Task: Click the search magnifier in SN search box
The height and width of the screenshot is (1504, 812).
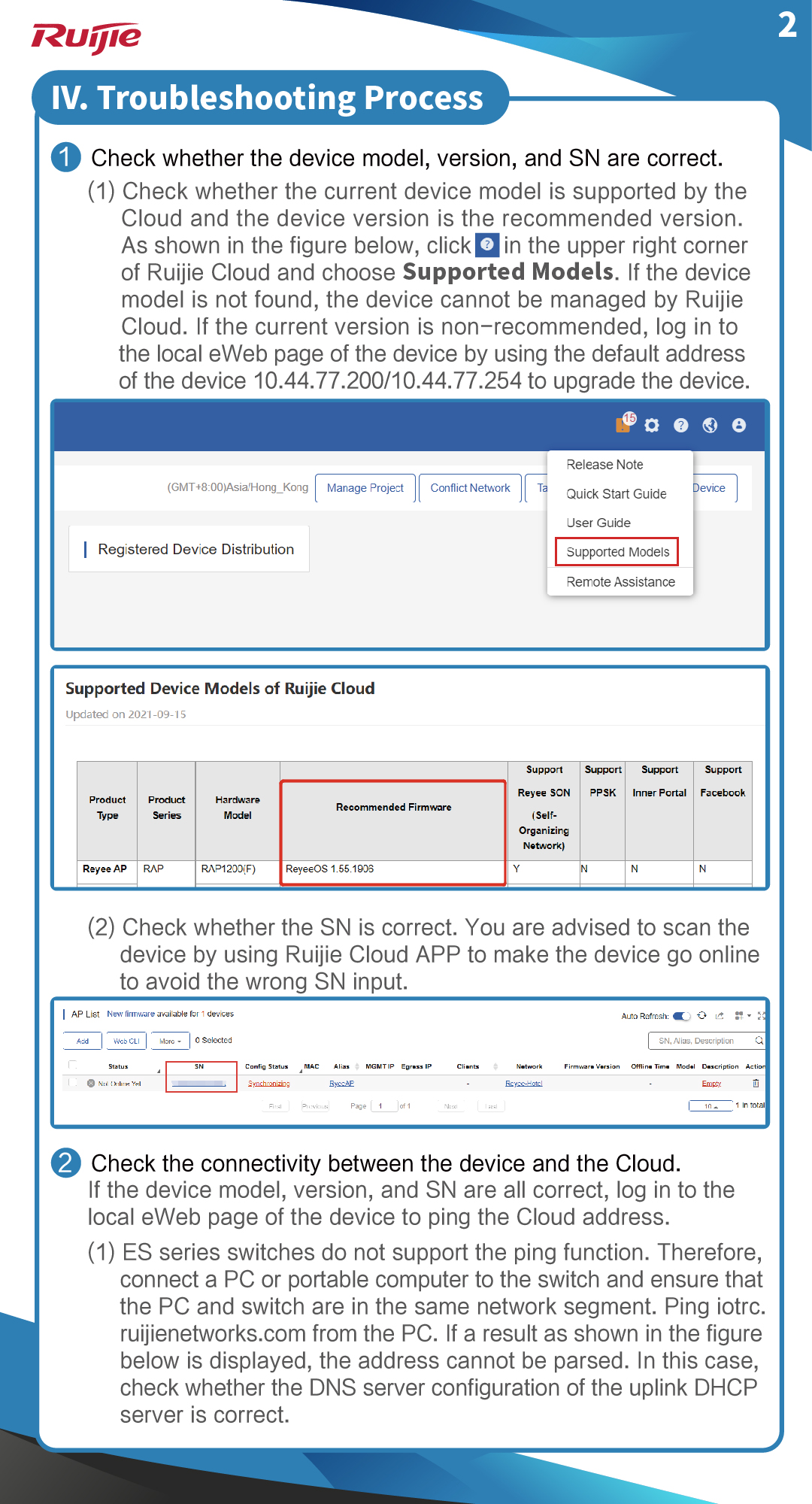Action: coord(759,1041)
